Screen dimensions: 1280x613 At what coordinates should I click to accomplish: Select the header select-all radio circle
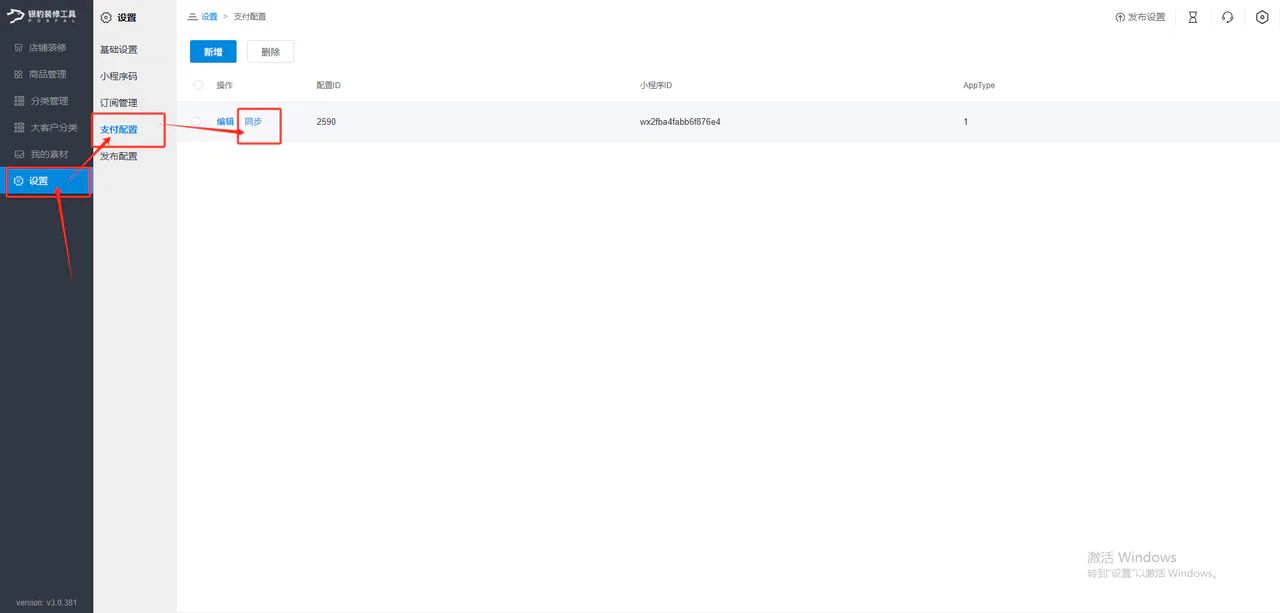pyautogui.click(x=198, y=85)
